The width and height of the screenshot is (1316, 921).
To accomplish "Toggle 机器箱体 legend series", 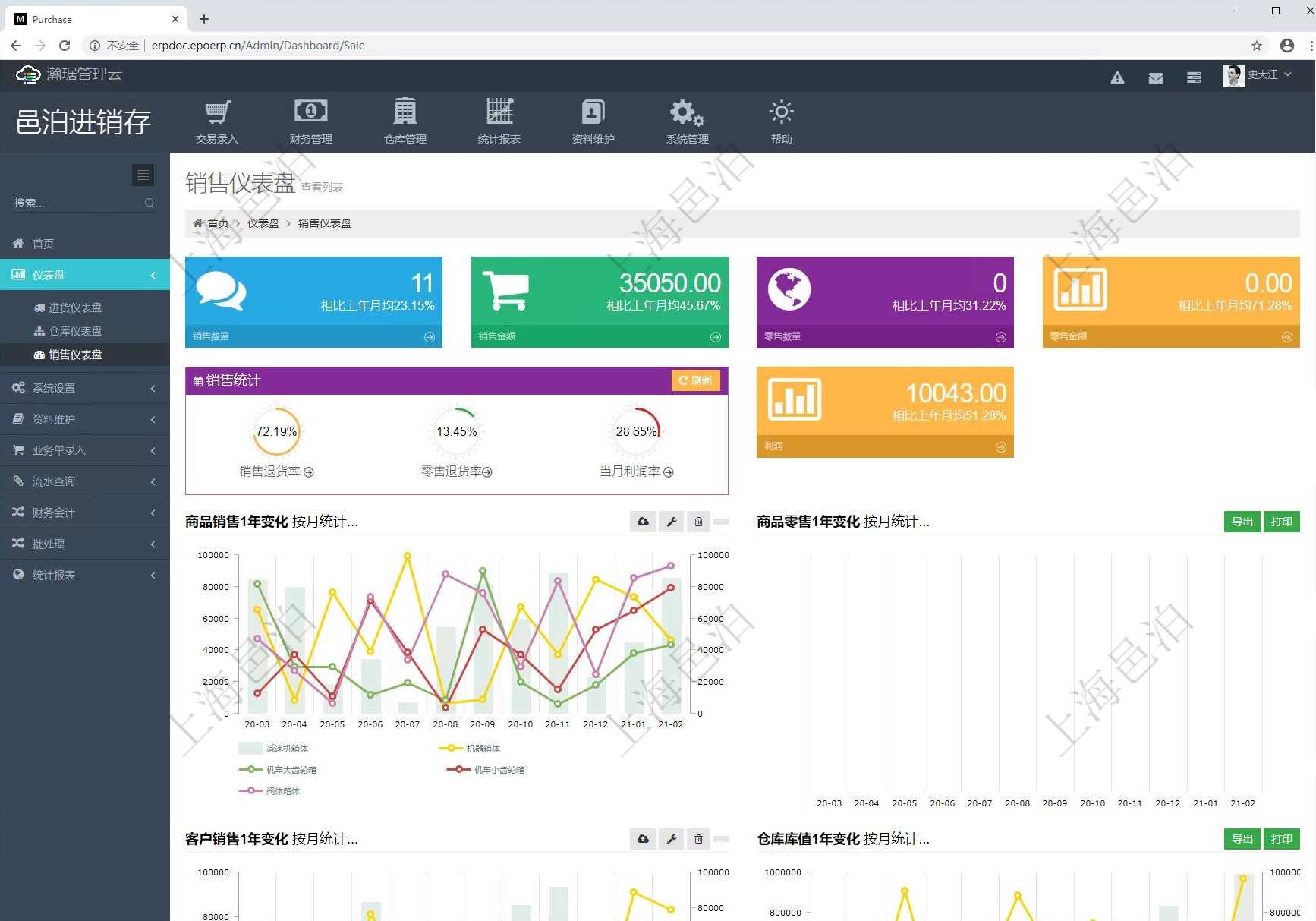I will click(x=470, y=749).
